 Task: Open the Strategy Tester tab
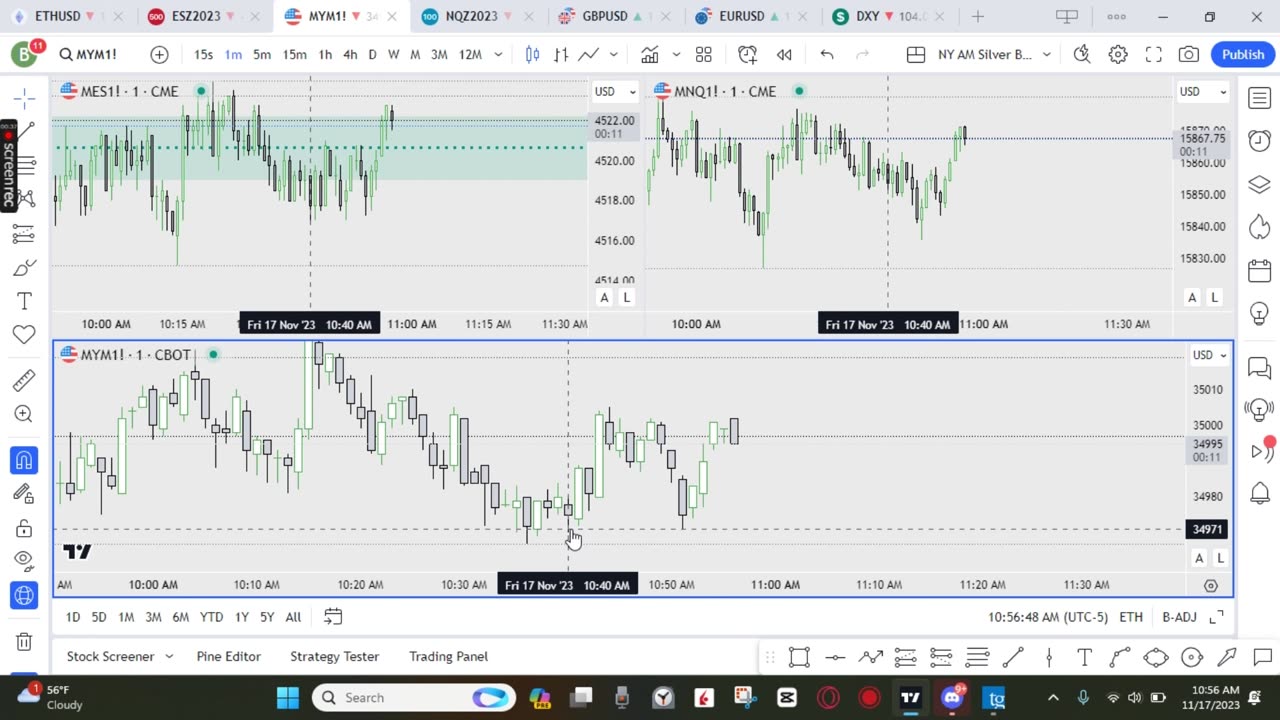335,657
